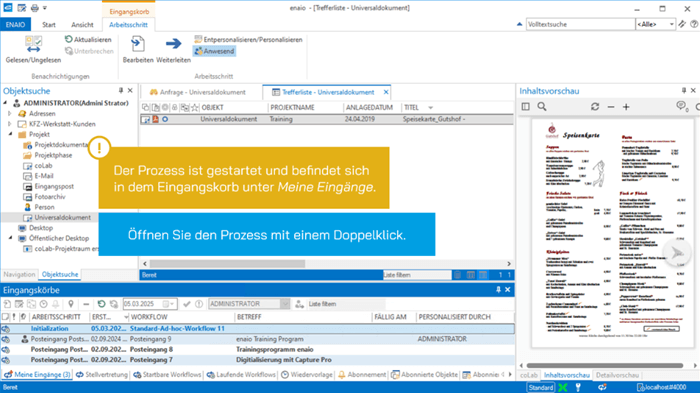Select Fotoarchiv in the object tree

click(x=50, y=196)
